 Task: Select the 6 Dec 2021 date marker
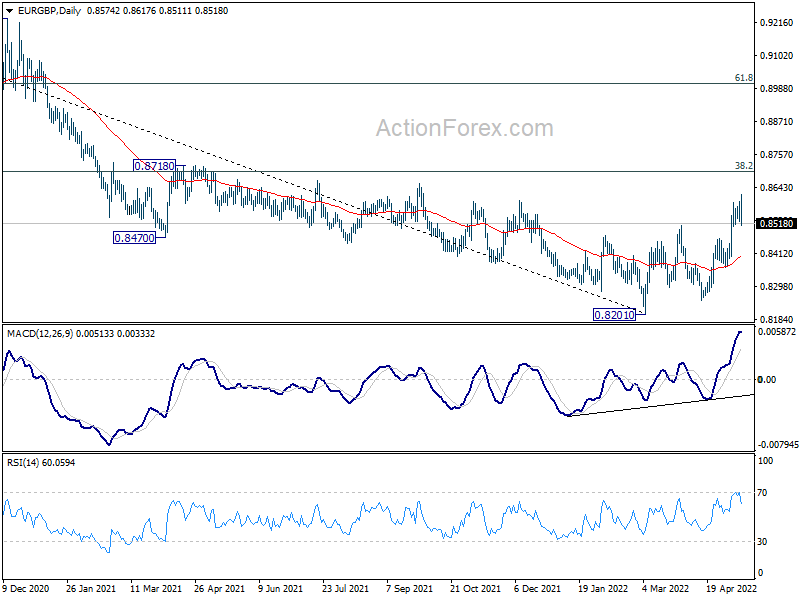coord(535,589)
